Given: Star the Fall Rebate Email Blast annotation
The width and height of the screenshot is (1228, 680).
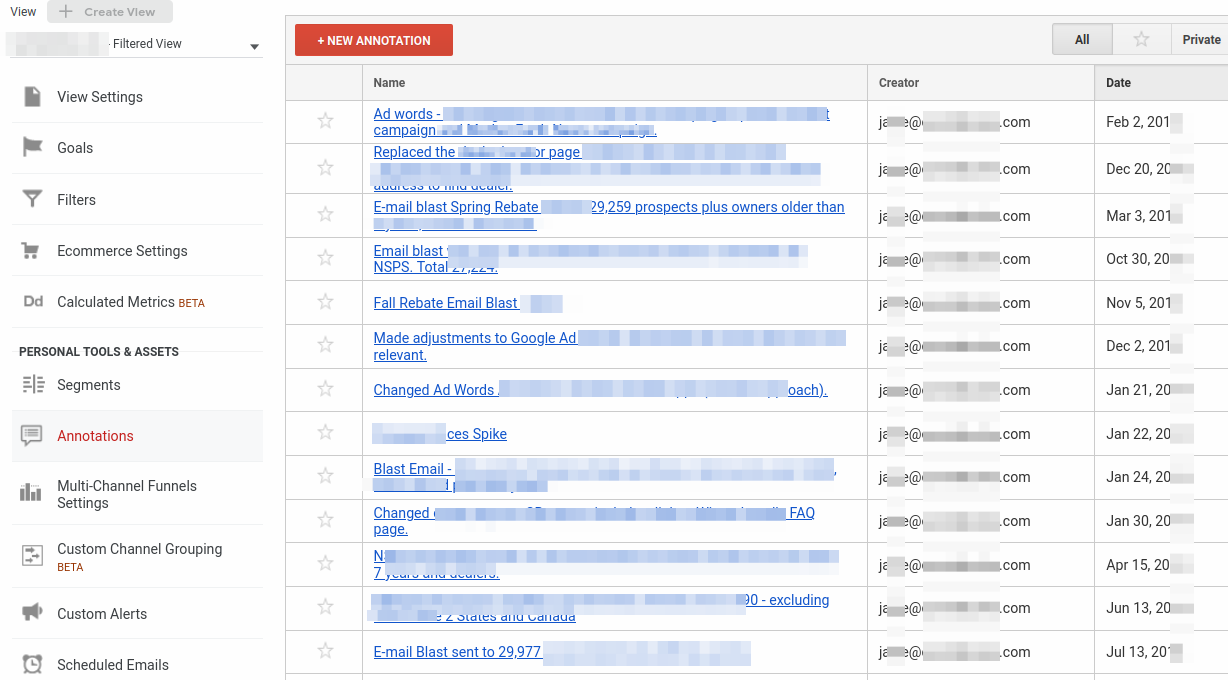Looking at the screenshot, I should [x=325, y=302].
